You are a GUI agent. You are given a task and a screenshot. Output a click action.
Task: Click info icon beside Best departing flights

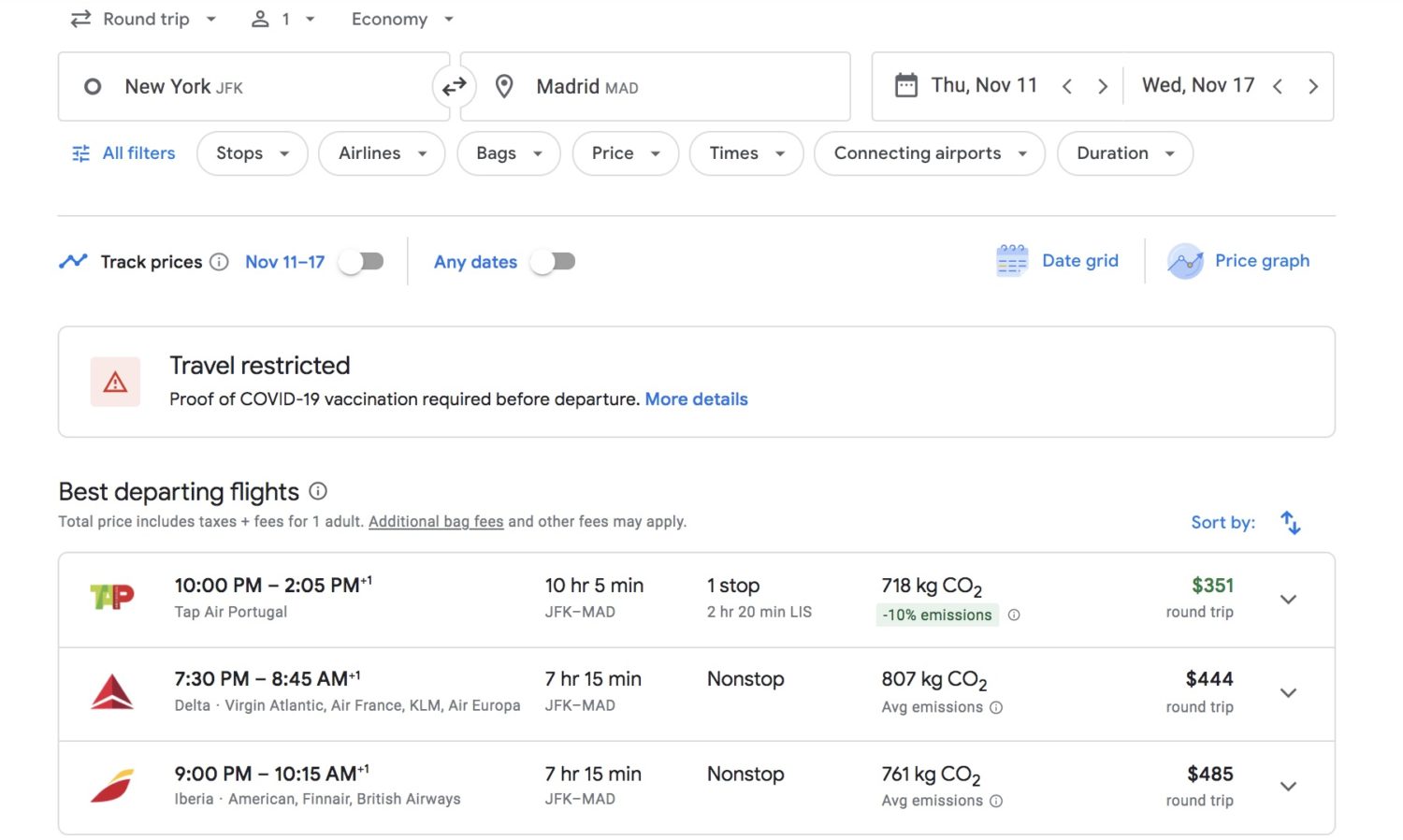[x=318, y=491]
